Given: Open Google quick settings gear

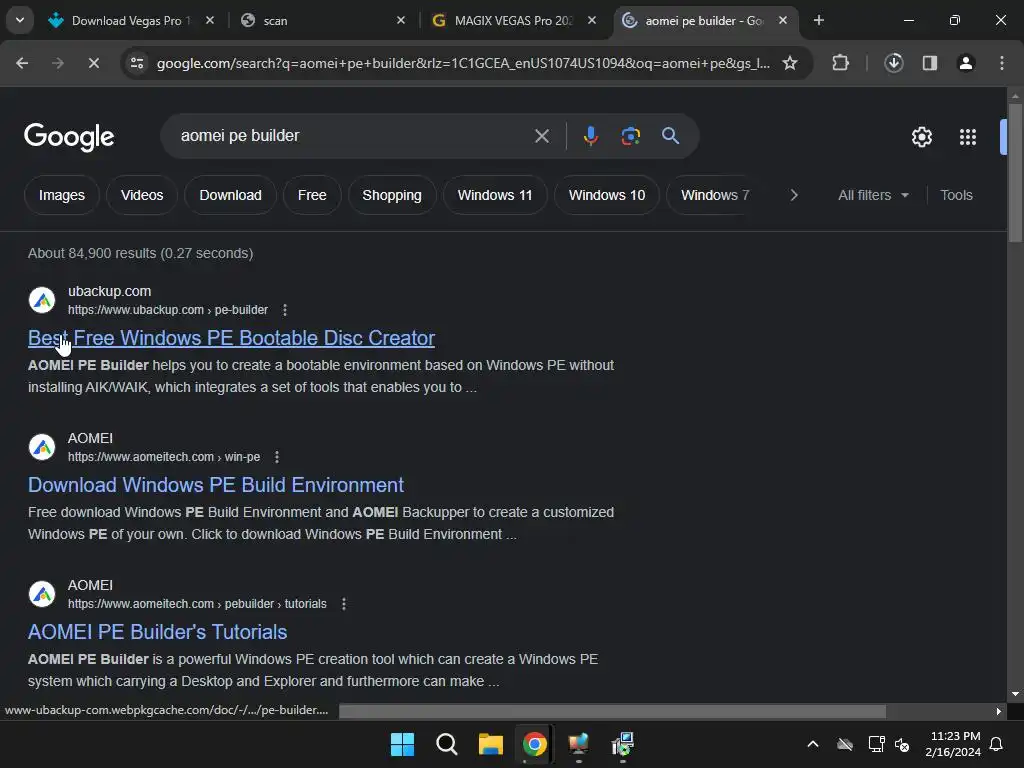Looking at the screenshot, I should click(921, 136).
